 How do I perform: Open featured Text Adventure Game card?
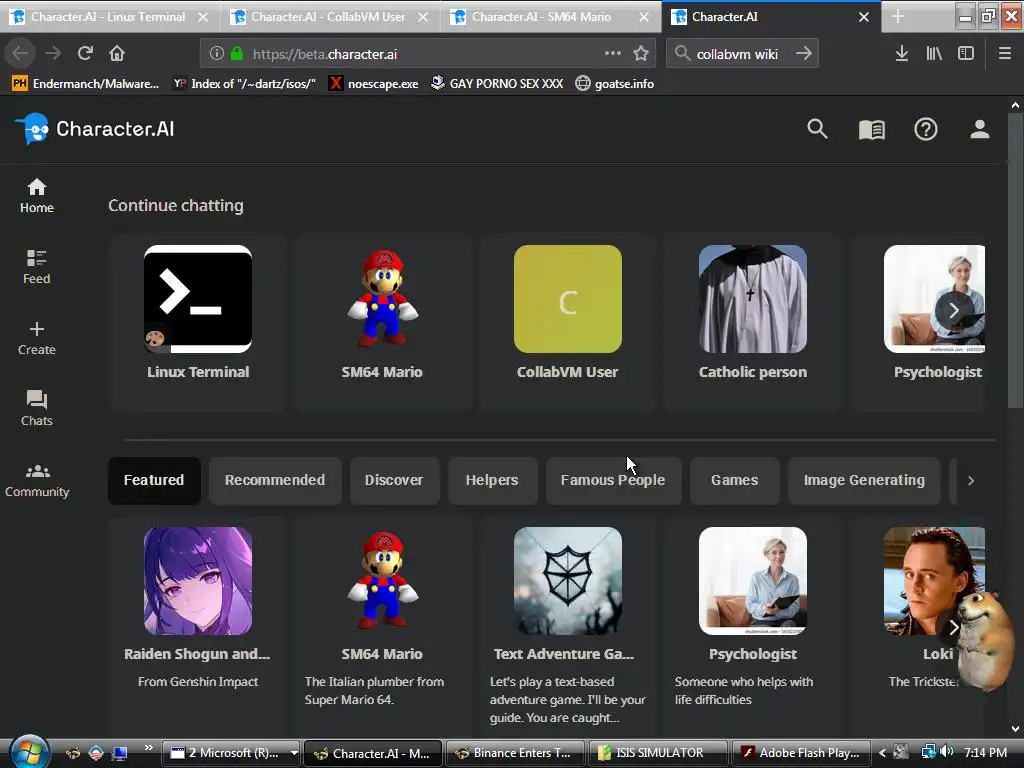[568, 627]
